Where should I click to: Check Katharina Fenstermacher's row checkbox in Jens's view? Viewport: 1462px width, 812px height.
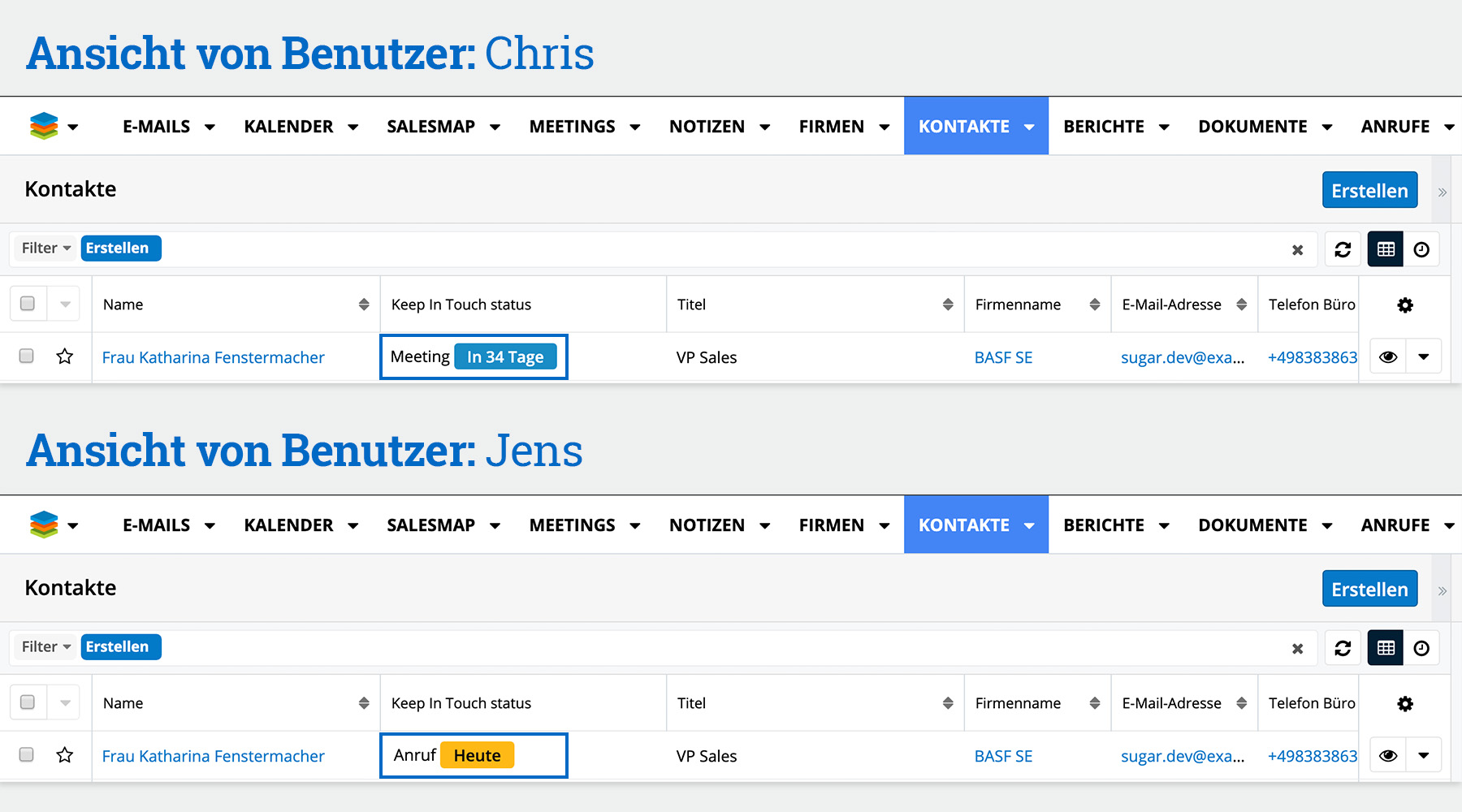[27, 755]
